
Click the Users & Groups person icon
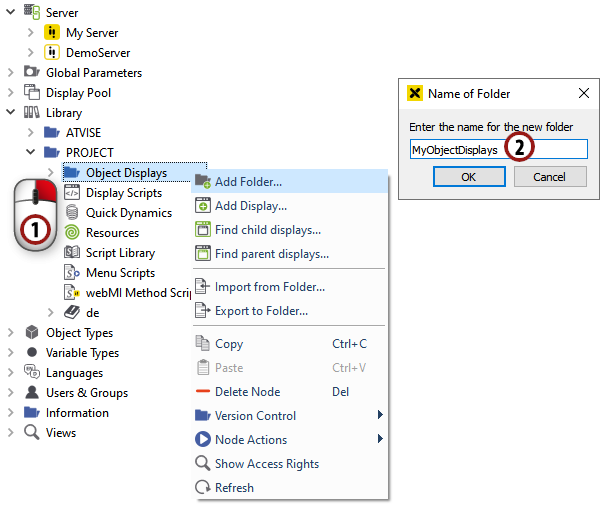click(32, 392)
